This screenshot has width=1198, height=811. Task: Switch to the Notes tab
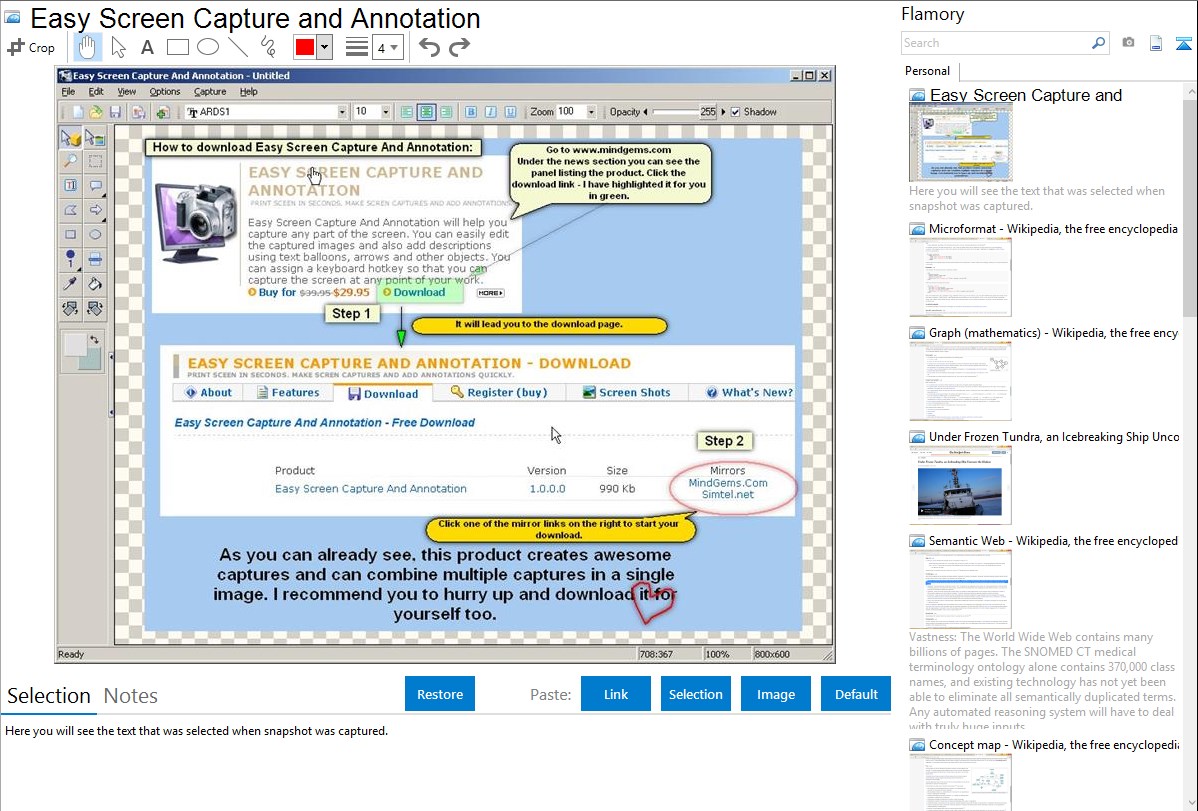(x=131, y=696)
